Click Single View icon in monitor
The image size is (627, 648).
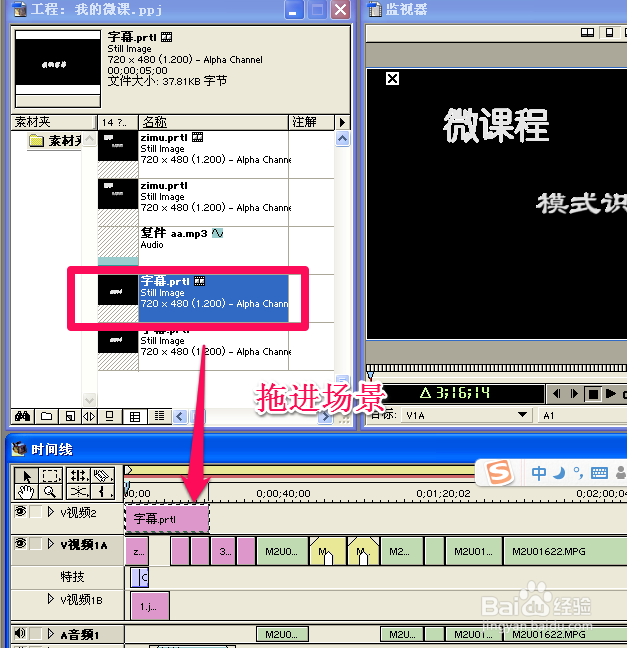[610, 33]
